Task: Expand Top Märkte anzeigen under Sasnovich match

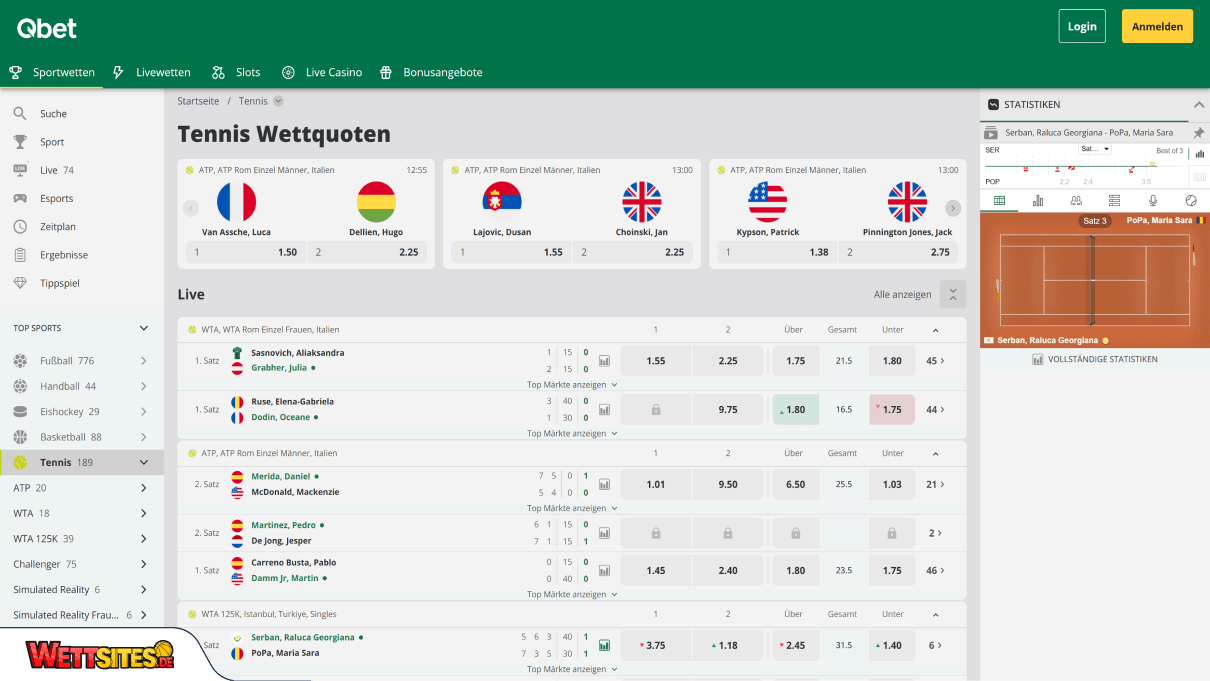Action: [572, 384]
